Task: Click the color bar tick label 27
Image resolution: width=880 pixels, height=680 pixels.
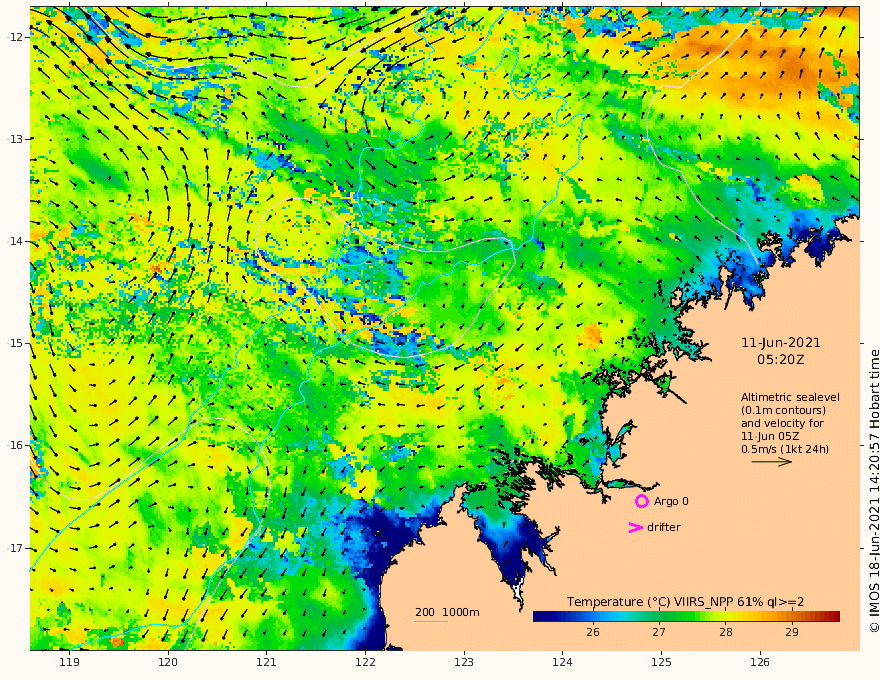Action: click(659, 632)
